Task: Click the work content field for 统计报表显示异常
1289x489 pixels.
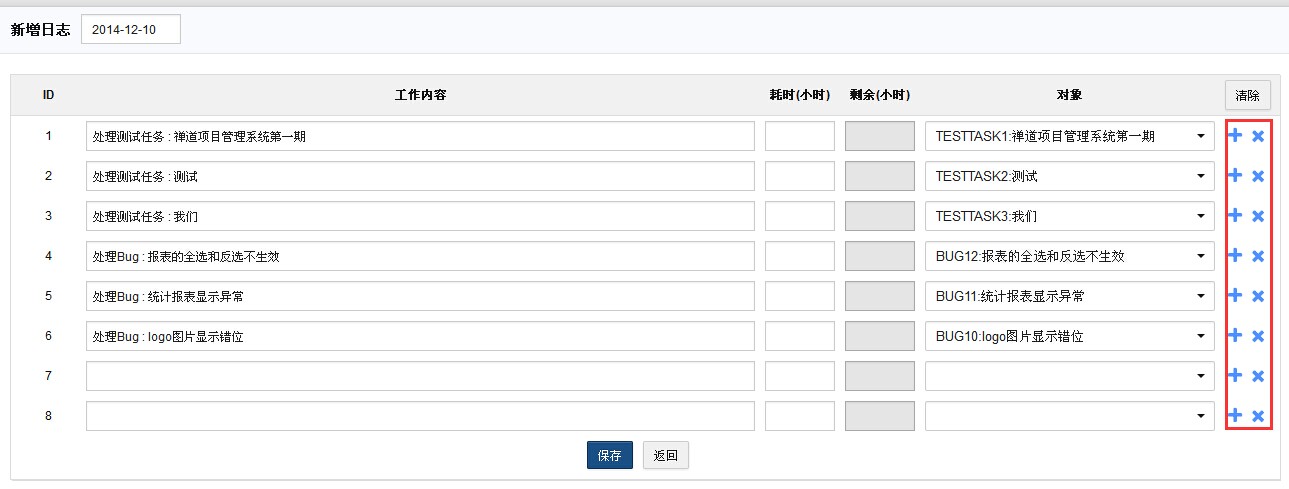Action: coord(420,296)
